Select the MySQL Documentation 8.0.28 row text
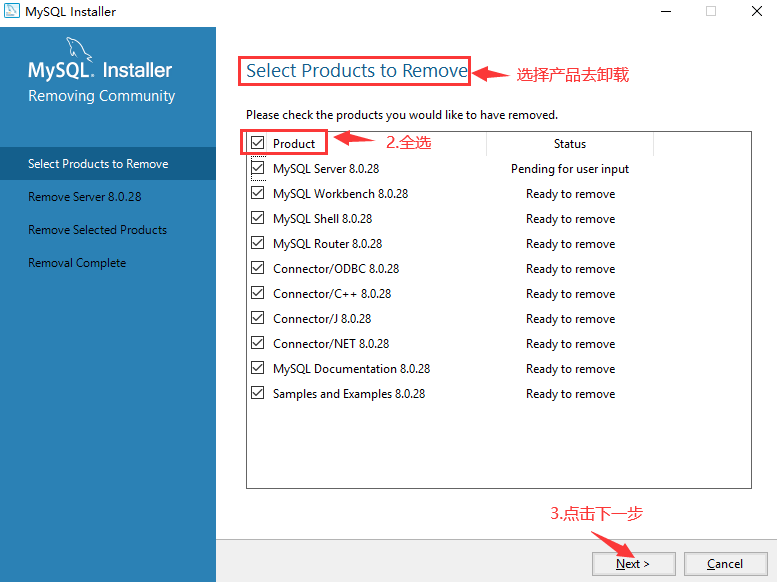 [x=352, y=369]
